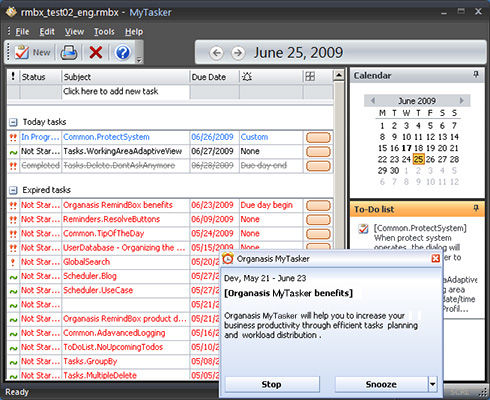Open the [Common.ProtectSystem] to-do entry

420,228
